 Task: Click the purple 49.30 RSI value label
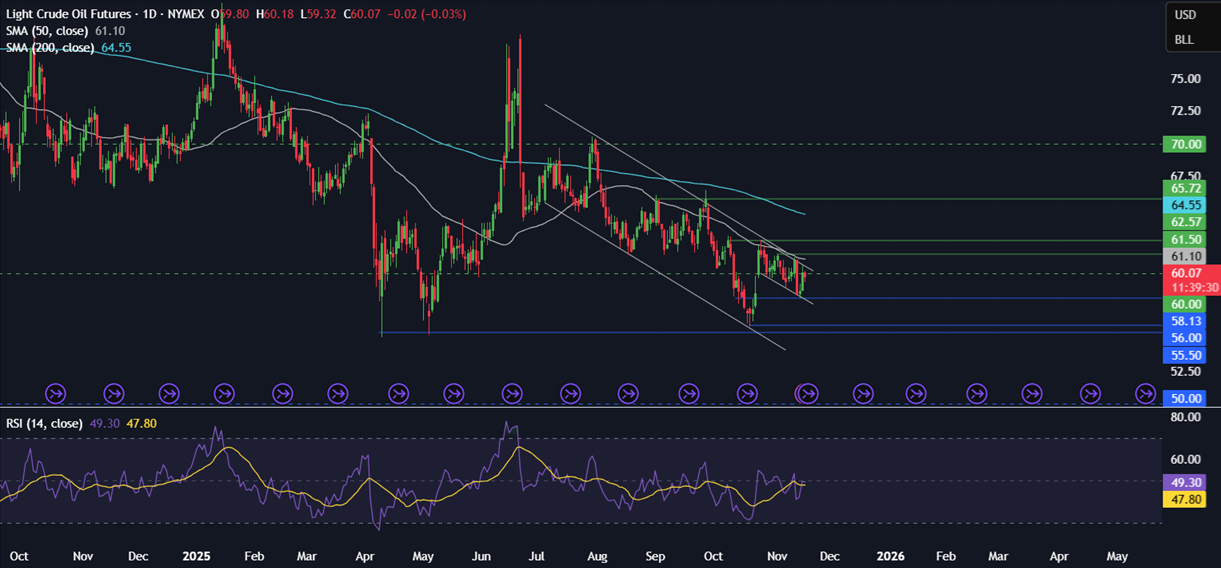(x=1186, y=481)
